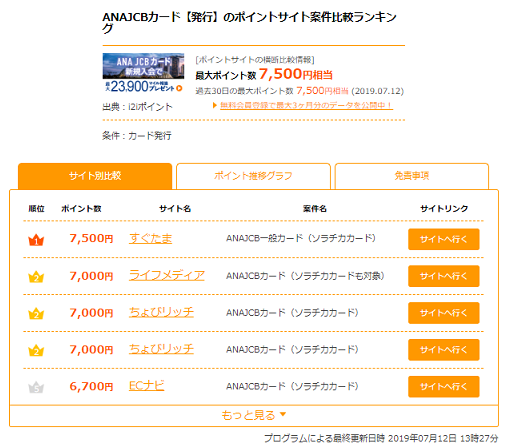Click the 条件：カード発行 text
507x448 pixels.
[x=137, y=136]
